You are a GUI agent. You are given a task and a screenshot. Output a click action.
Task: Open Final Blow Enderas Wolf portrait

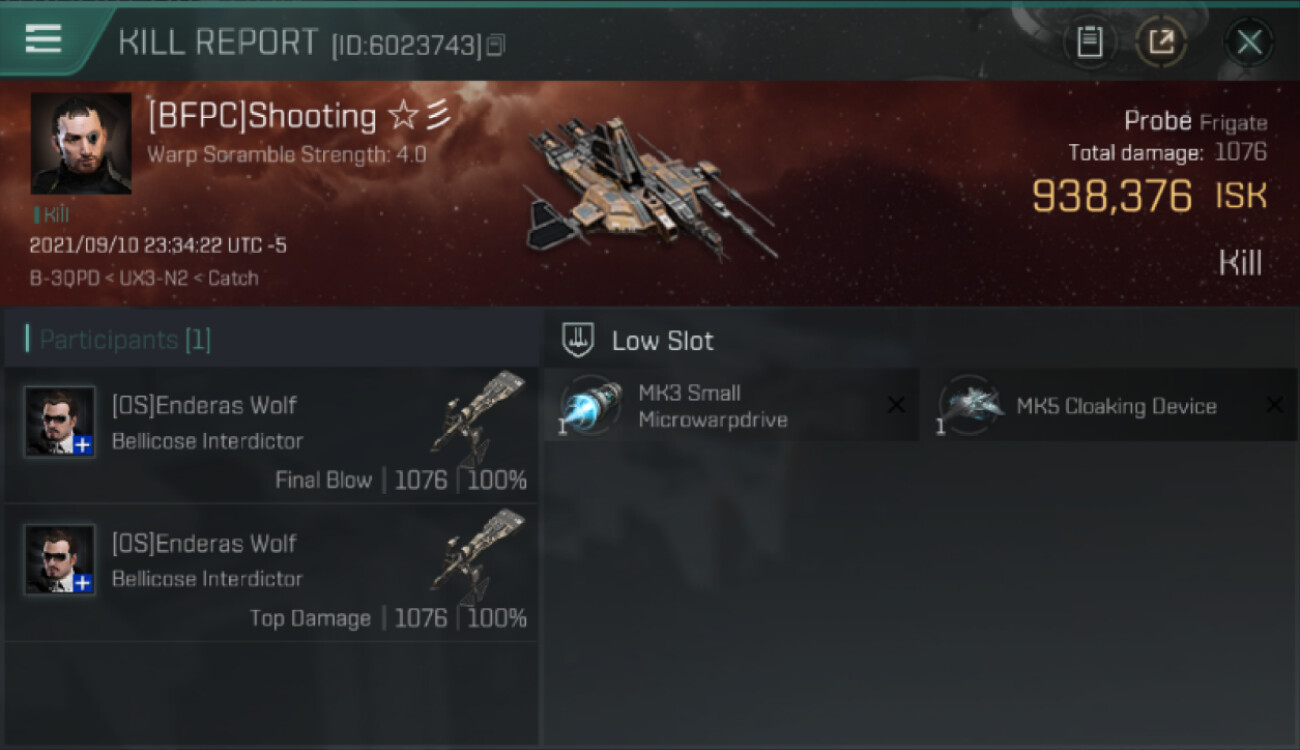tap(60, 422)
